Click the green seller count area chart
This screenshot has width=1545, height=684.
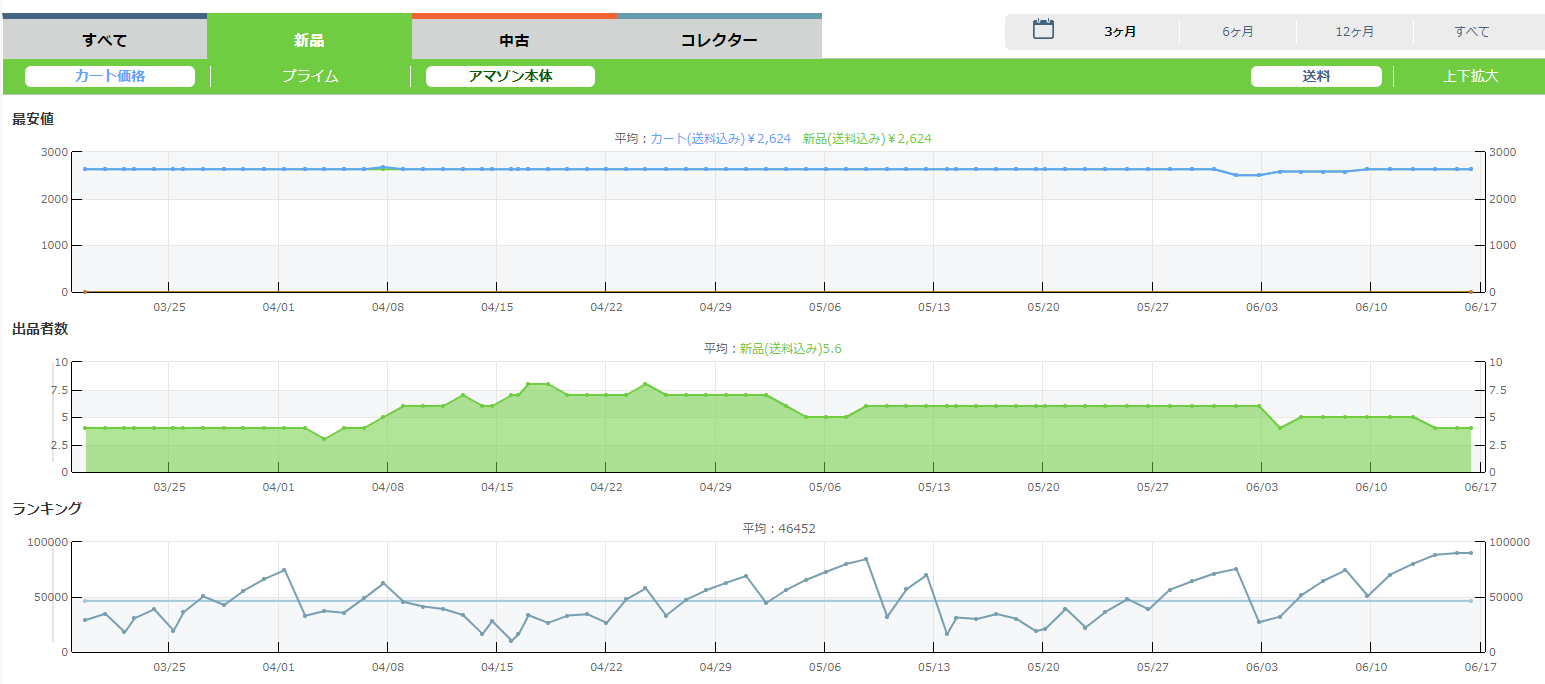click(700, 440)
